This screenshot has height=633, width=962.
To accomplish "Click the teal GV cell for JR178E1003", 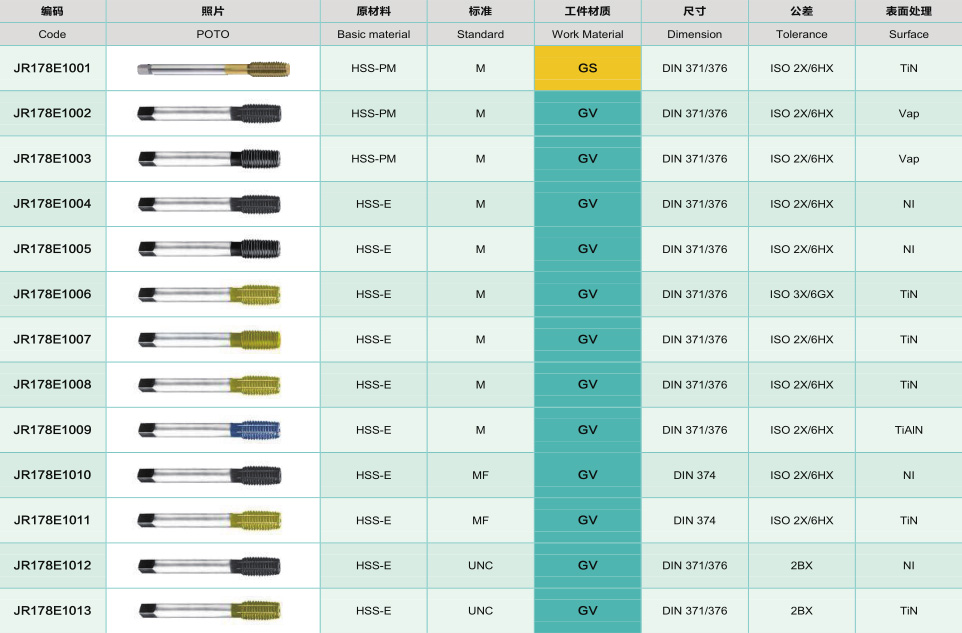I will [587, 159].
